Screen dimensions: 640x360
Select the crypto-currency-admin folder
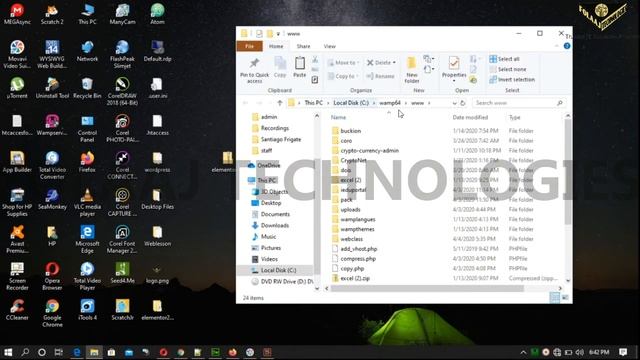tap(369, 151)
